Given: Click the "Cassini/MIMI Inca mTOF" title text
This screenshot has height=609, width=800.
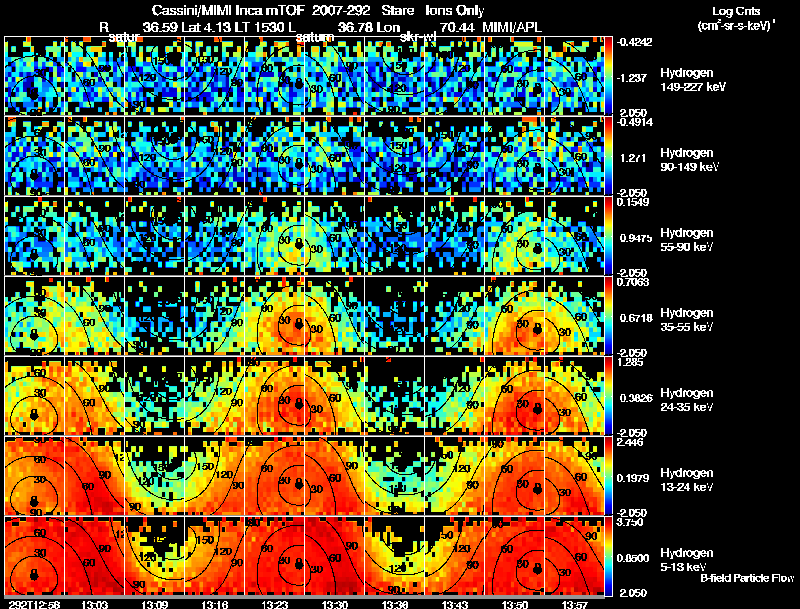Looking at the screenshot, I should click(x=228, y=11).
